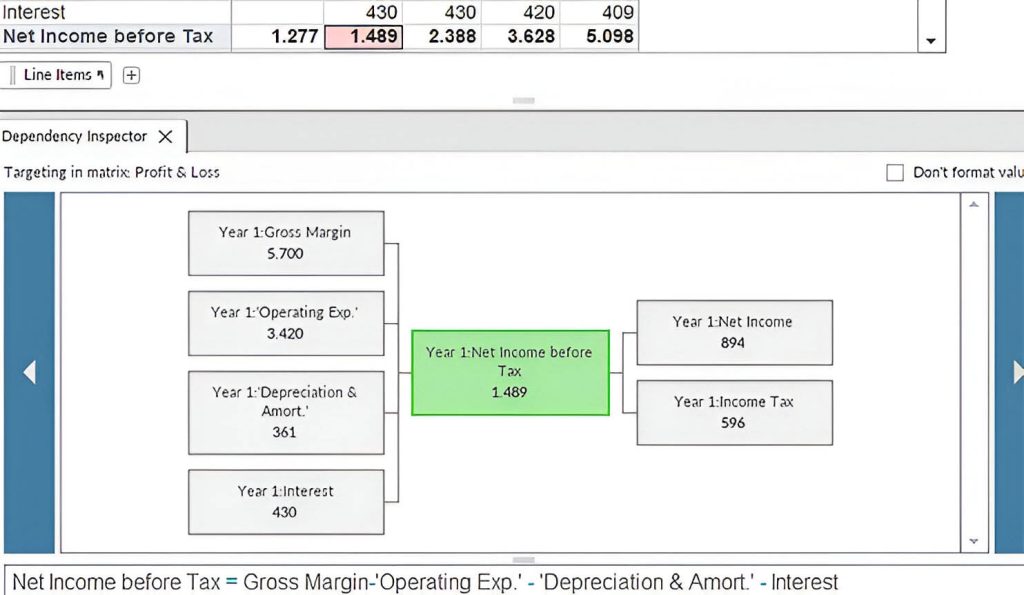Open the Year 1 Interest node
Screen dimensions: 1024x595
(x=286, y=501)
